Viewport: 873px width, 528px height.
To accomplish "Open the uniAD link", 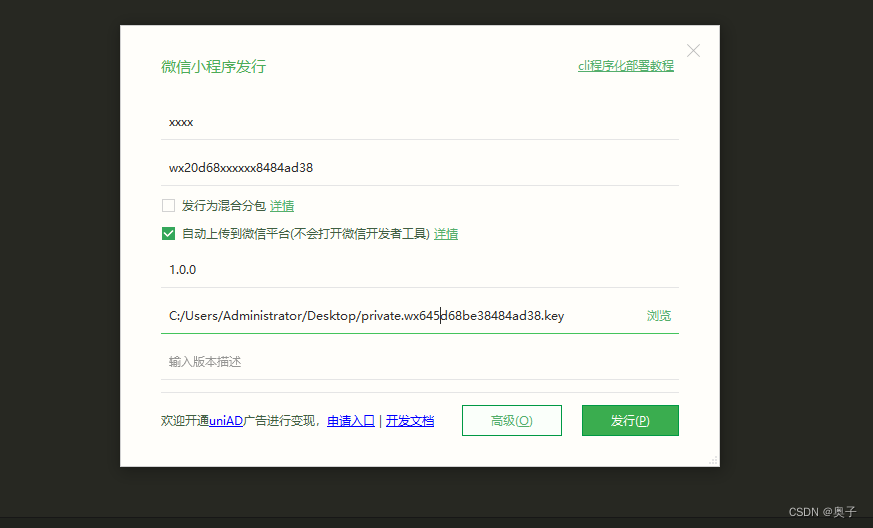I will (x=225, y=421).
